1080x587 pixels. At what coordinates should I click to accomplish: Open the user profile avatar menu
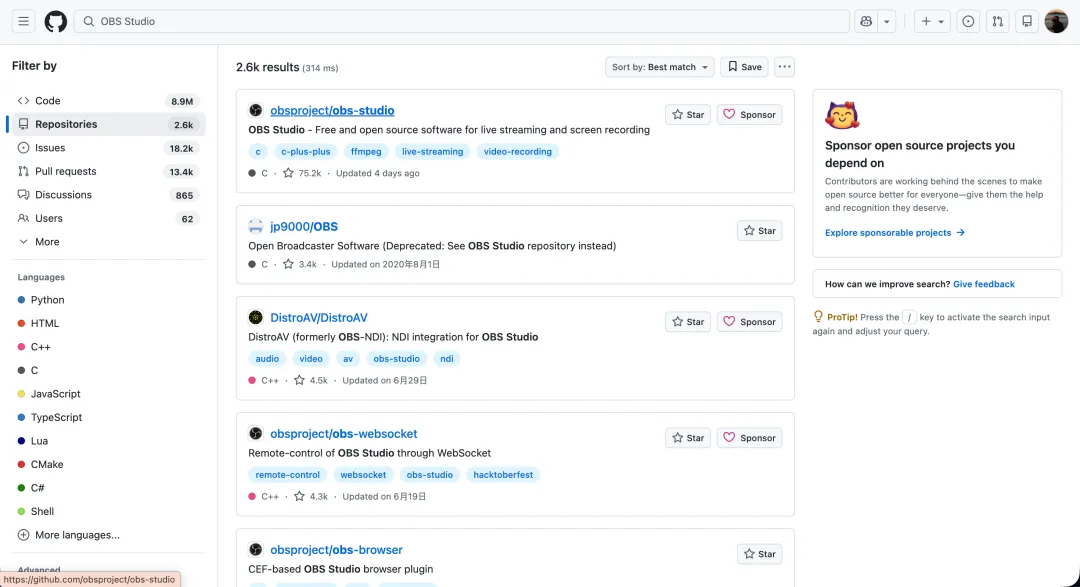[x=1056, y=21]
